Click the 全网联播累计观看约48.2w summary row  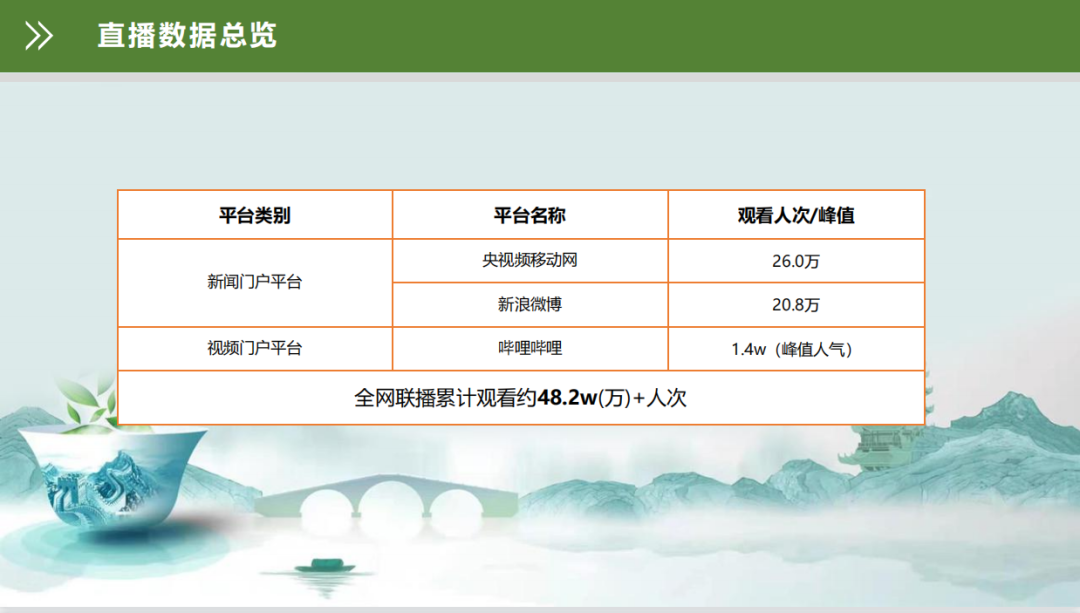(x=520, y=397)
